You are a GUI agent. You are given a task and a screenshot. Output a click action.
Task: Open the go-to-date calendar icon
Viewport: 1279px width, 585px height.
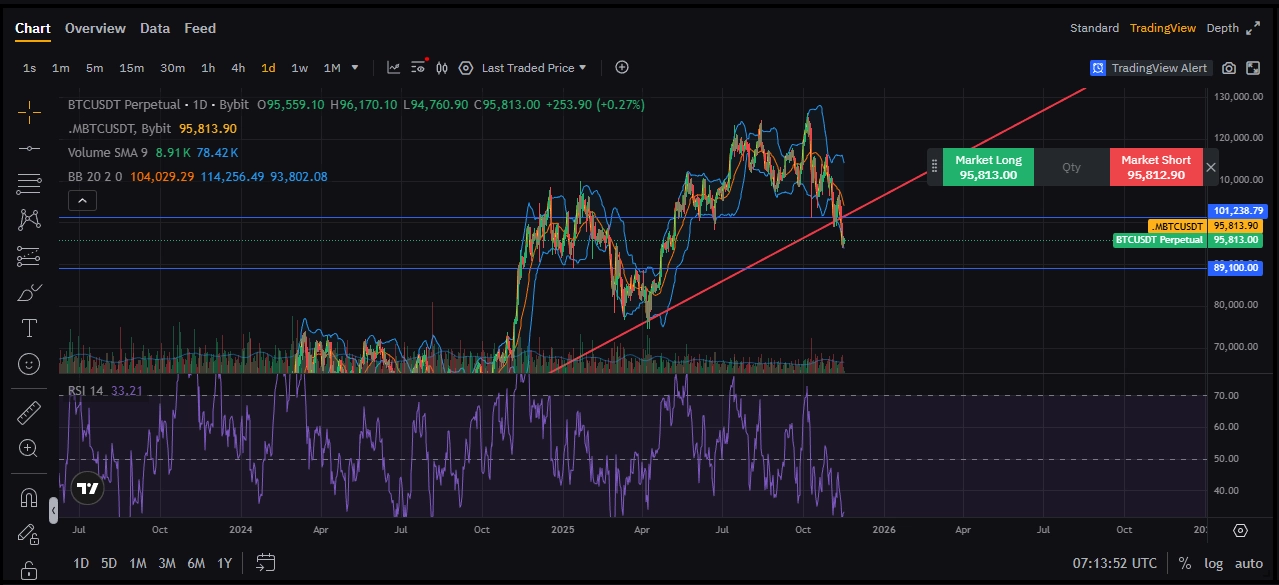coord(266,563)
